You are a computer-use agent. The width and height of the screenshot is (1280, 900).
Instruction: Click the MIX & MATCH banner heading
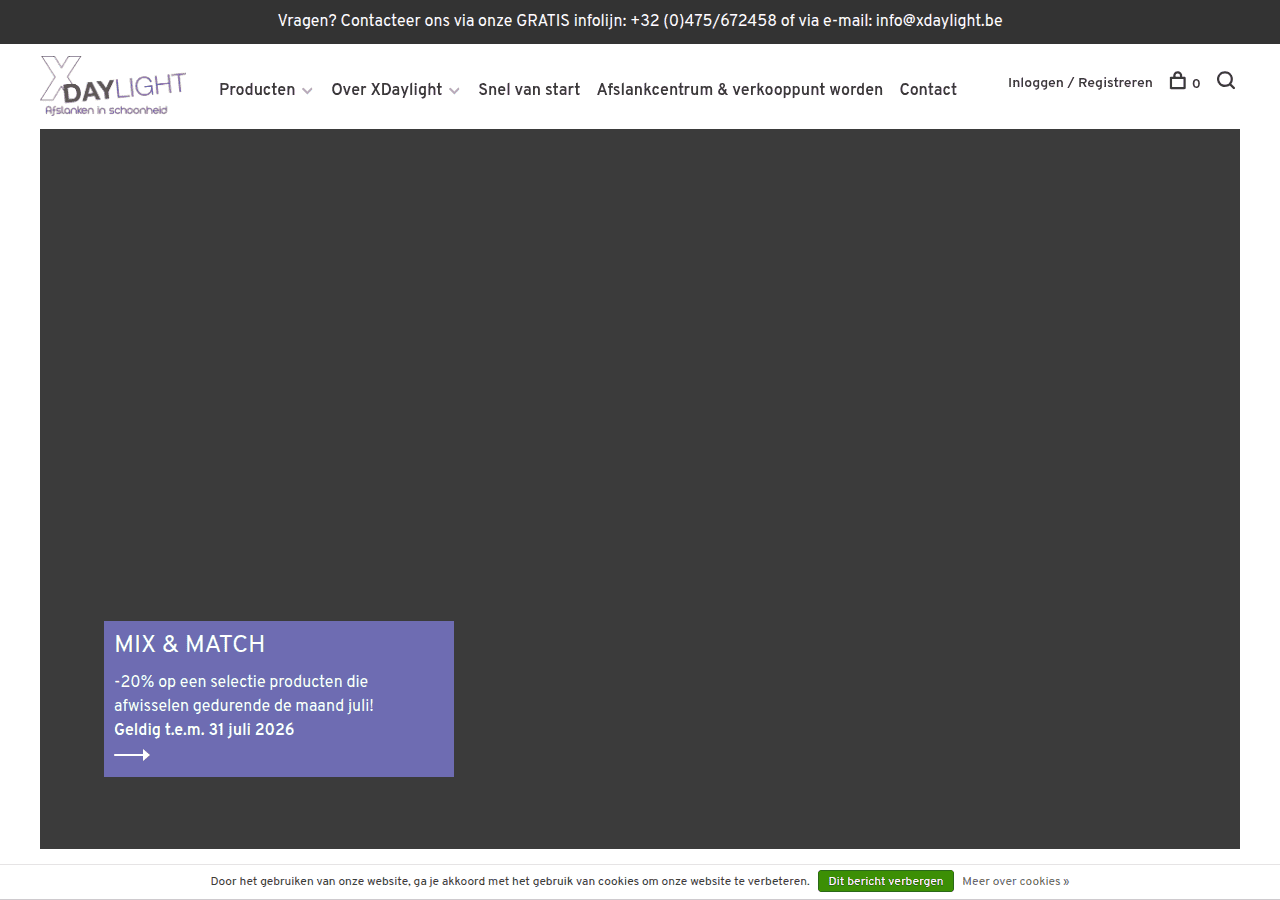point(190,644)
